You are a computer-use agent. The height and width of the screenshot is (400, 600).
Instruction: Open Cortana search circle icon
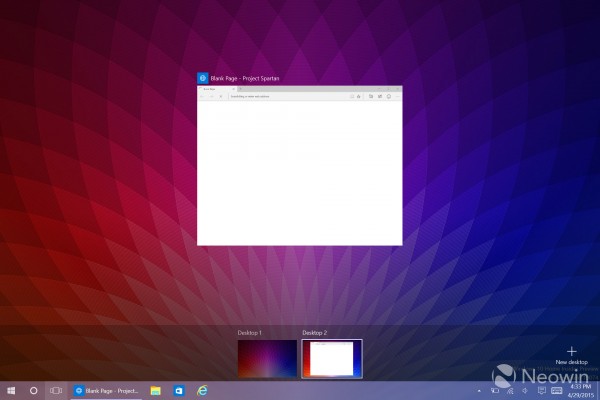[x=34, y=389]
